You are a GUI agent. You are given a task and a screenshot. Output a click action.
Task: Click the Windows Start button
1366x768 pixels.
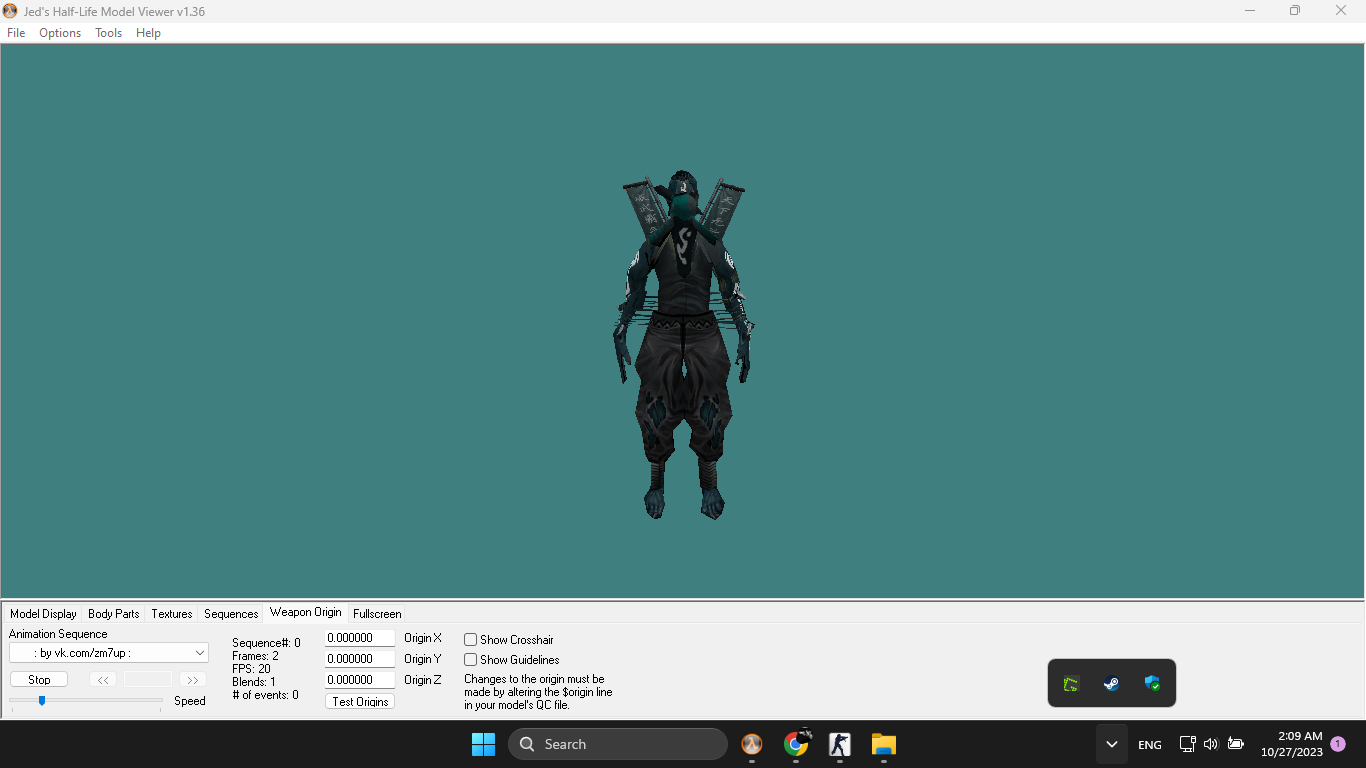click(483, 744)
